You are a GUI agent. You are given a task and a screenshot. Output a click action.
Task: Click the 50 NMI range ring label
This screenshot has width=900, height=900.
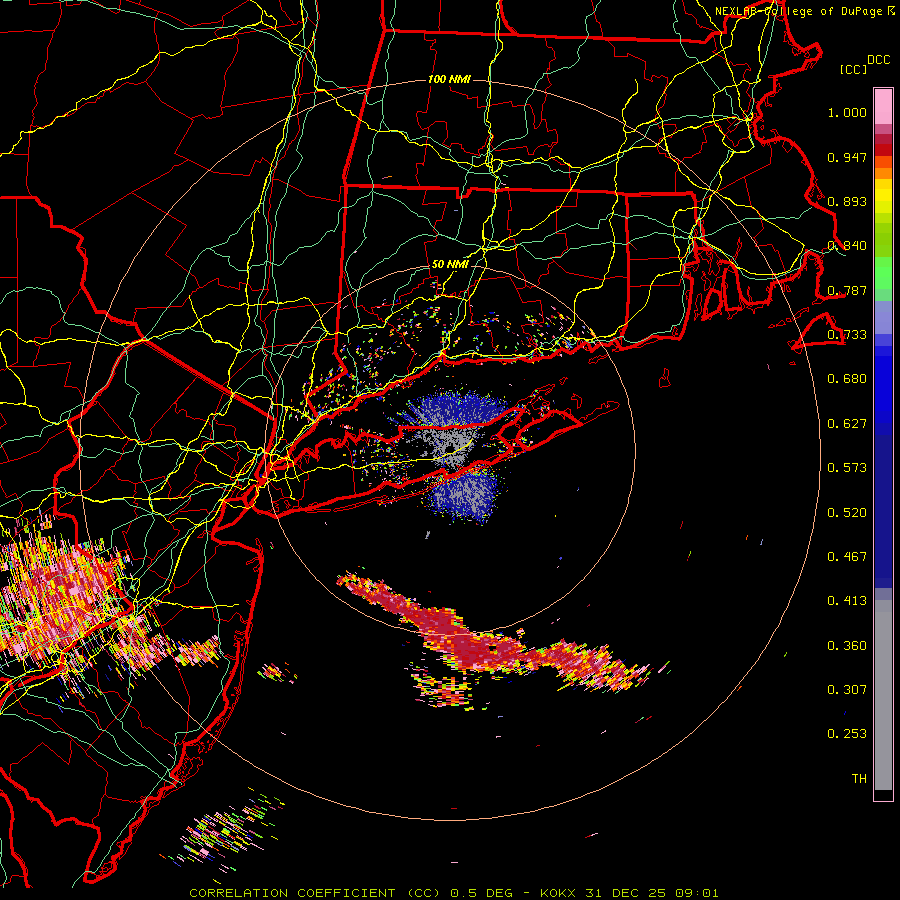[450, 265]
